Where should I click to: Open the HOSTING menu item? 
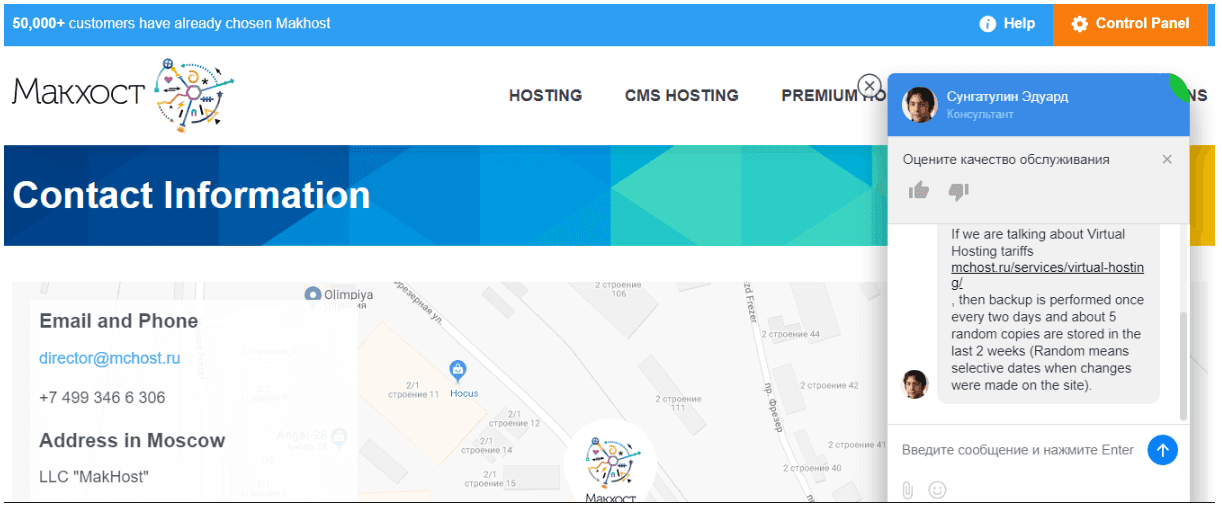(x=545, y=96)
